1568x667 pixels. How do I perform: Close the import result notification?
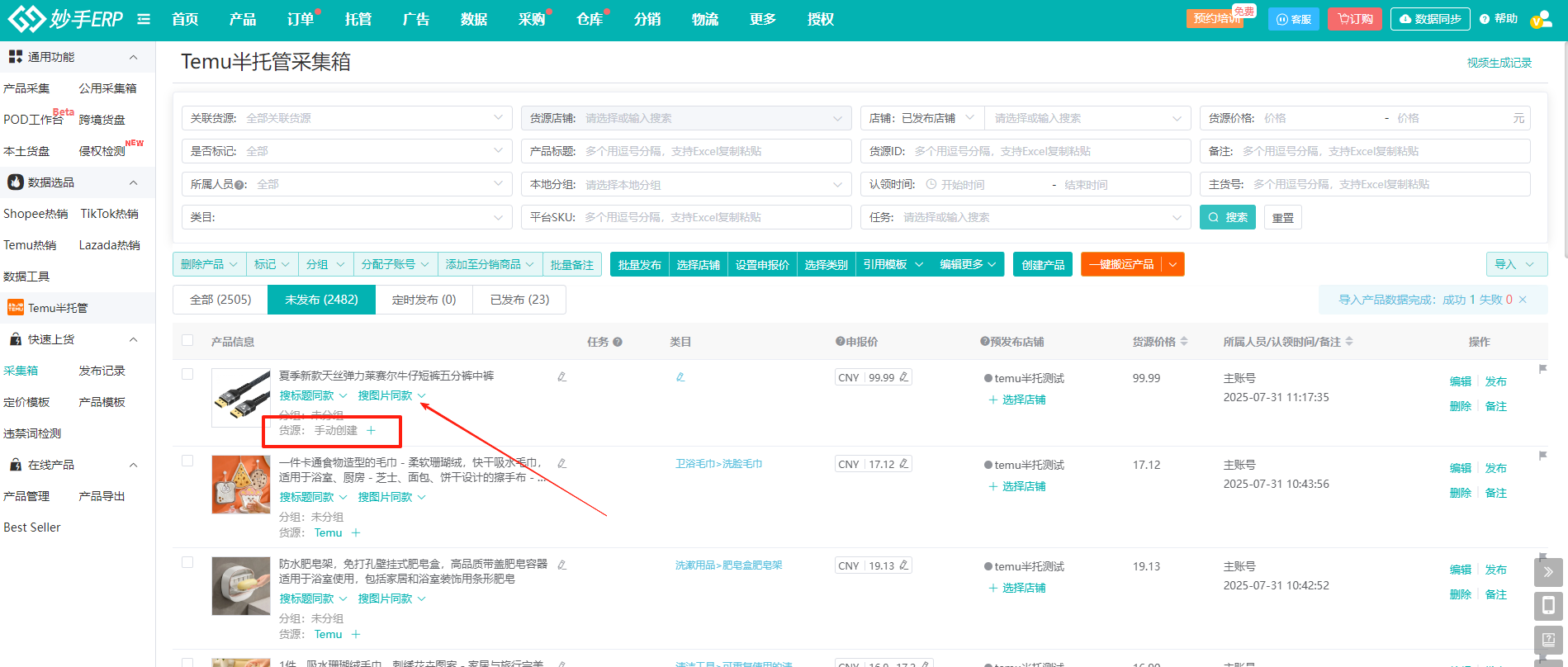coord(1523,300)
